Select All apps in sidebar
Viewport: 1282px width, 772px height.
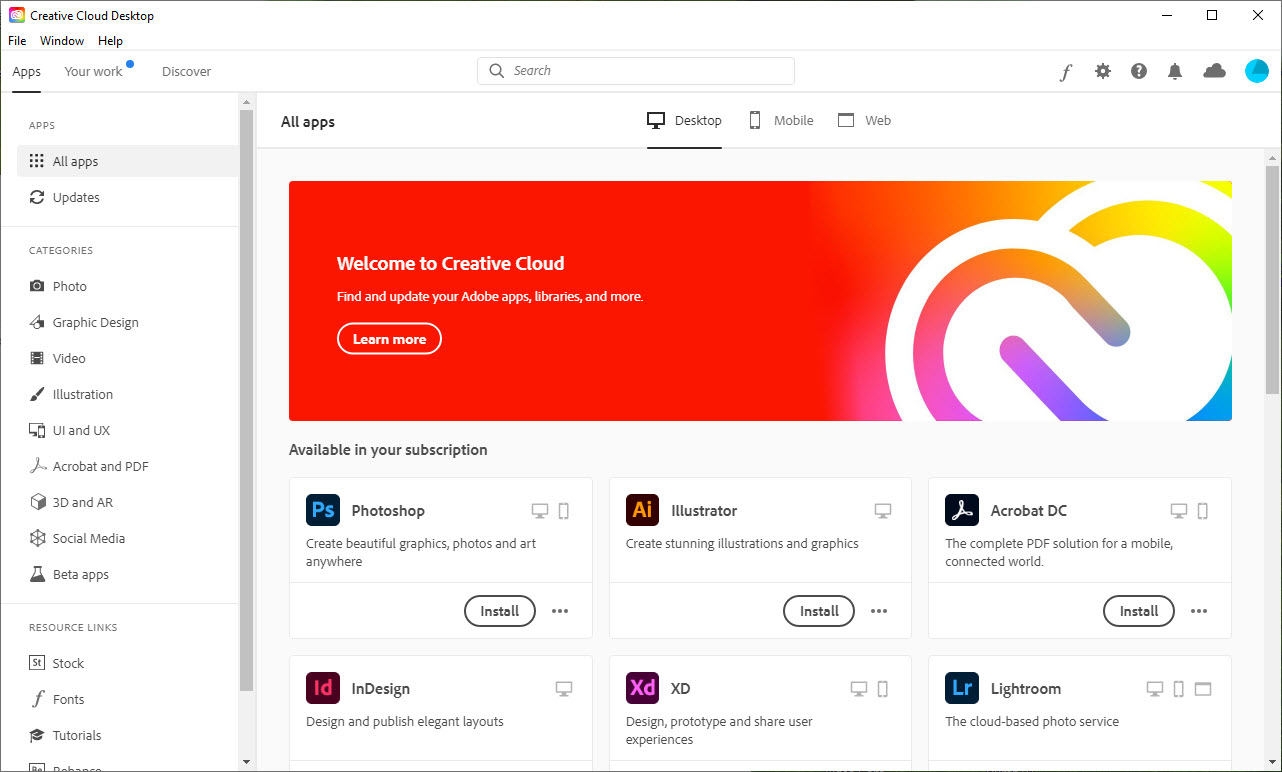coord(127,161)
